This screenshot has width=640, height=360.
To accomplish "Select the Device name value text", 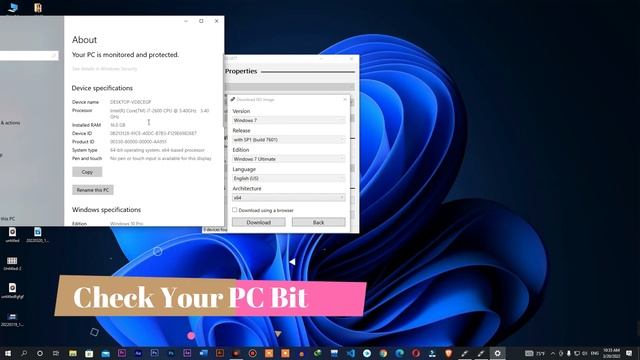I will (x=131, y=102).
